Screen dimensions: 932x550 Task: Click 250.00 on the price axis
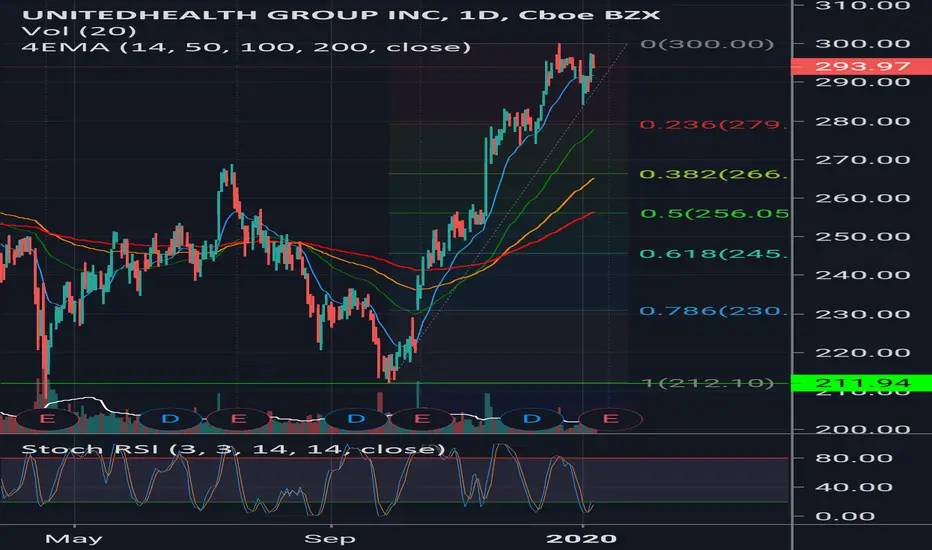click(x=862, y=237)
